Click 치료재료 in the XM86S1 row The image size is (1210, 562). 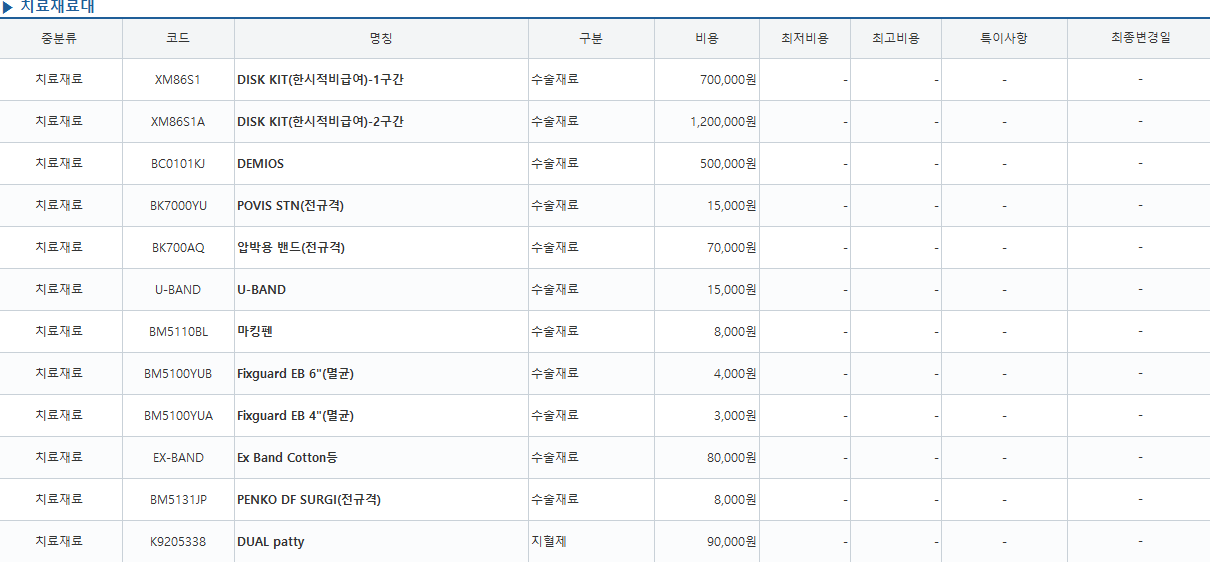[59, 79]
